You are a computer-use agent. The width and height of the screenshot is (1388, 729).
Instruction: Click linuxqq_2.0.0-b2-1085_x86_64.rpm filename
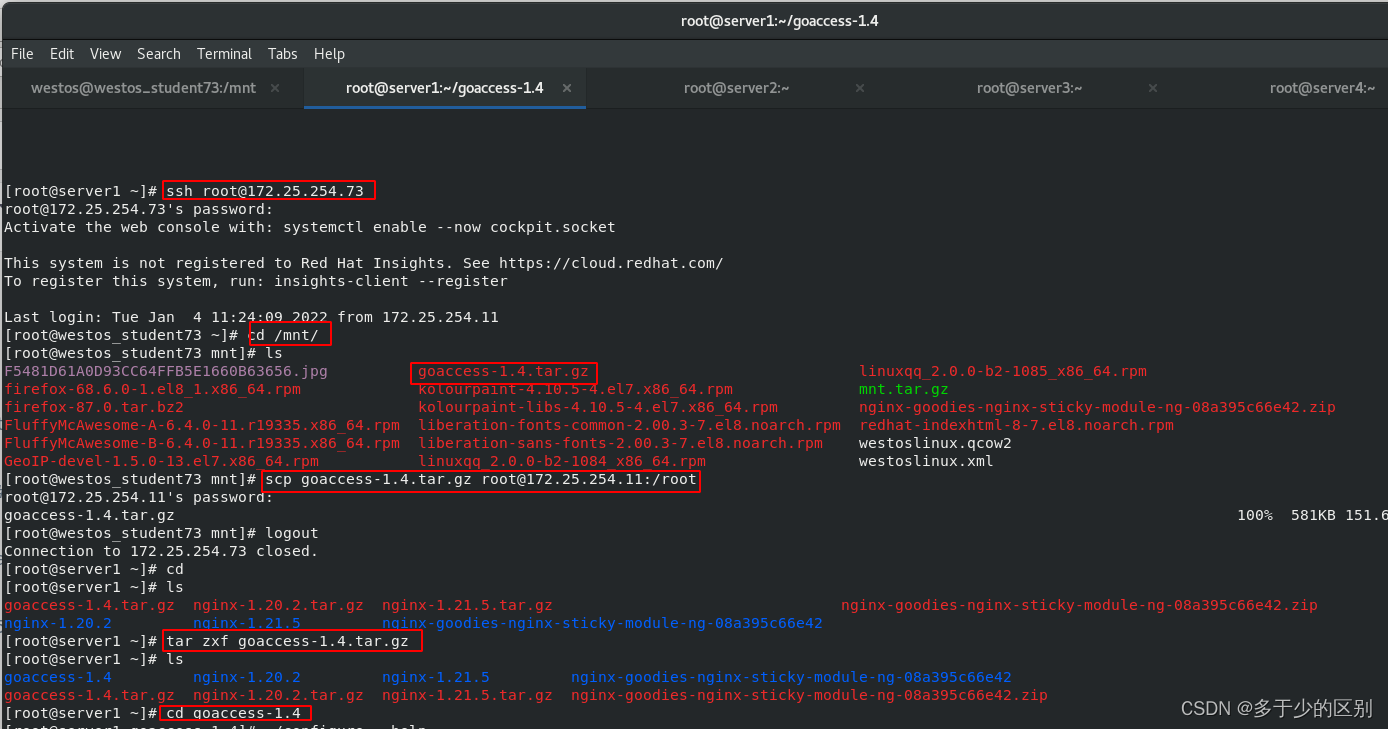pos(1003,371)
